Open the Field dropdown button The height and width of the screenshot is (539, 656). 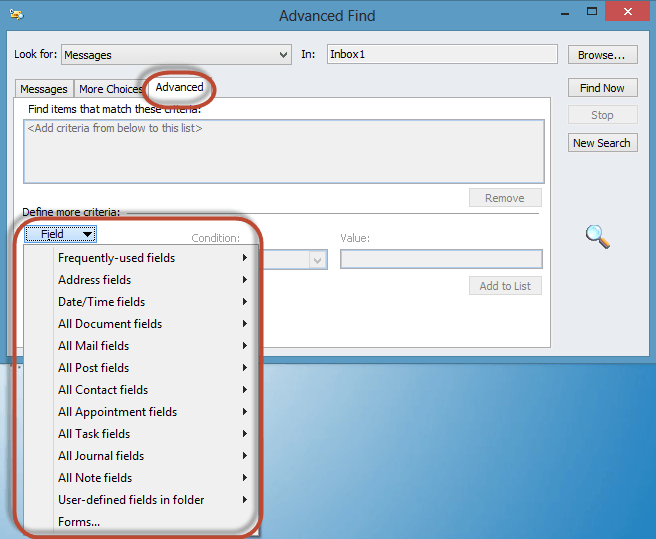point(60,234)
